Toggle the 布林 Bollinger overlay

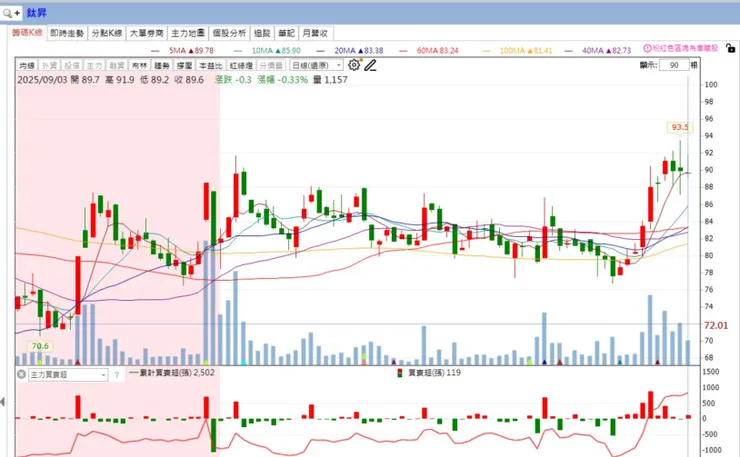[x=139, y=65]
